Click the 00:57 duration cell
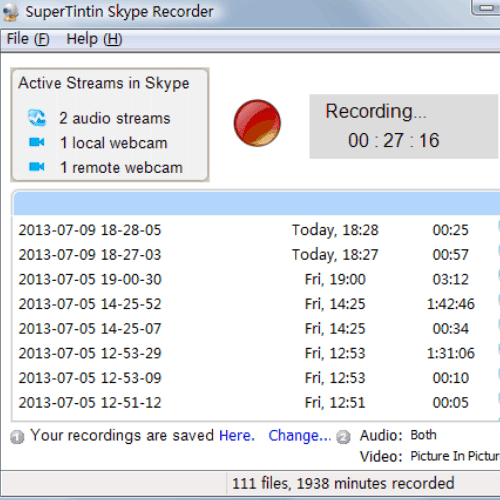The width and height of the screenshot is (500, 500). (451, 255)
